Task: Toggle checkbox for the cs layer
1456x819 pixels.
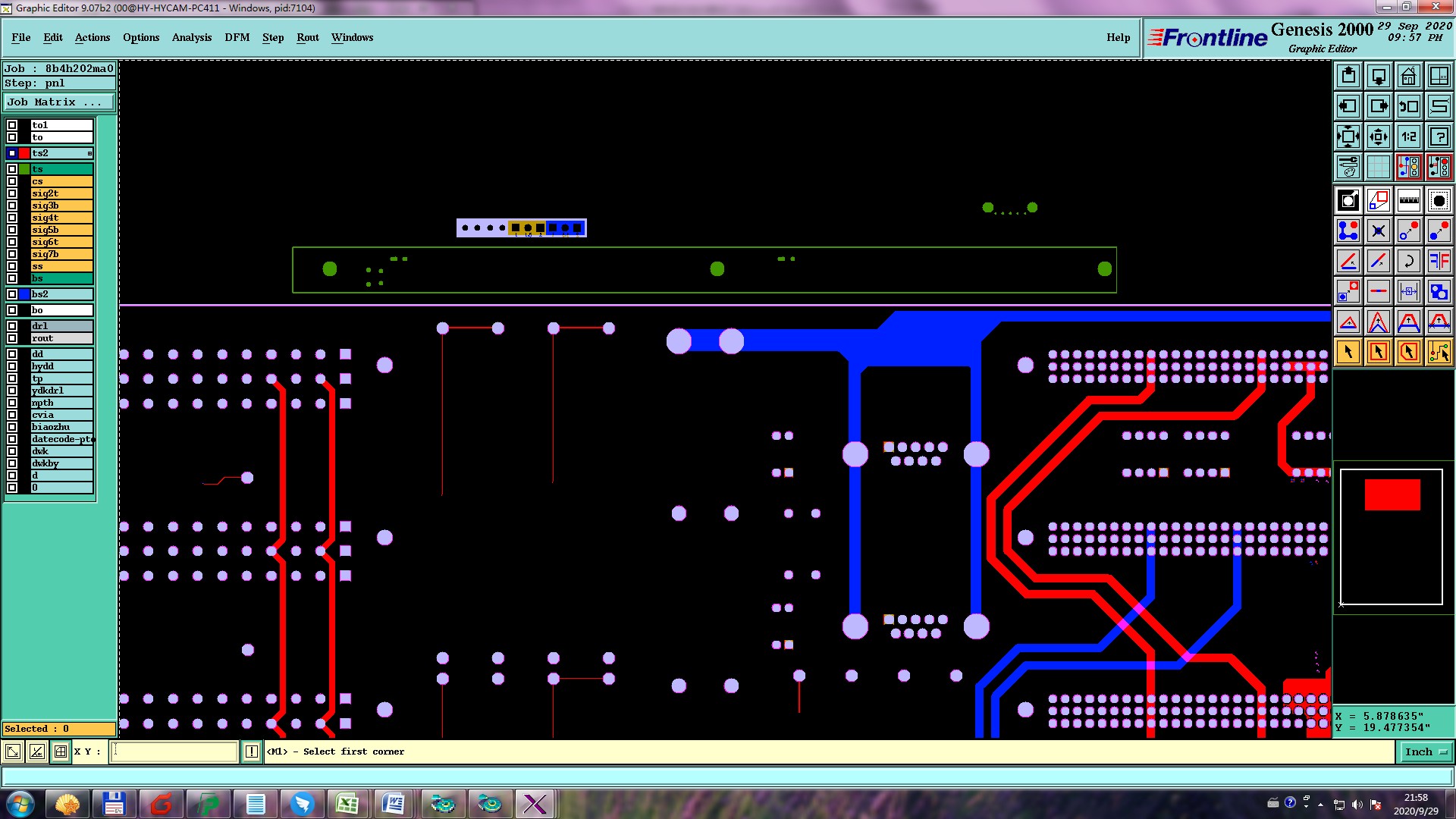Action: coord(12,181)
